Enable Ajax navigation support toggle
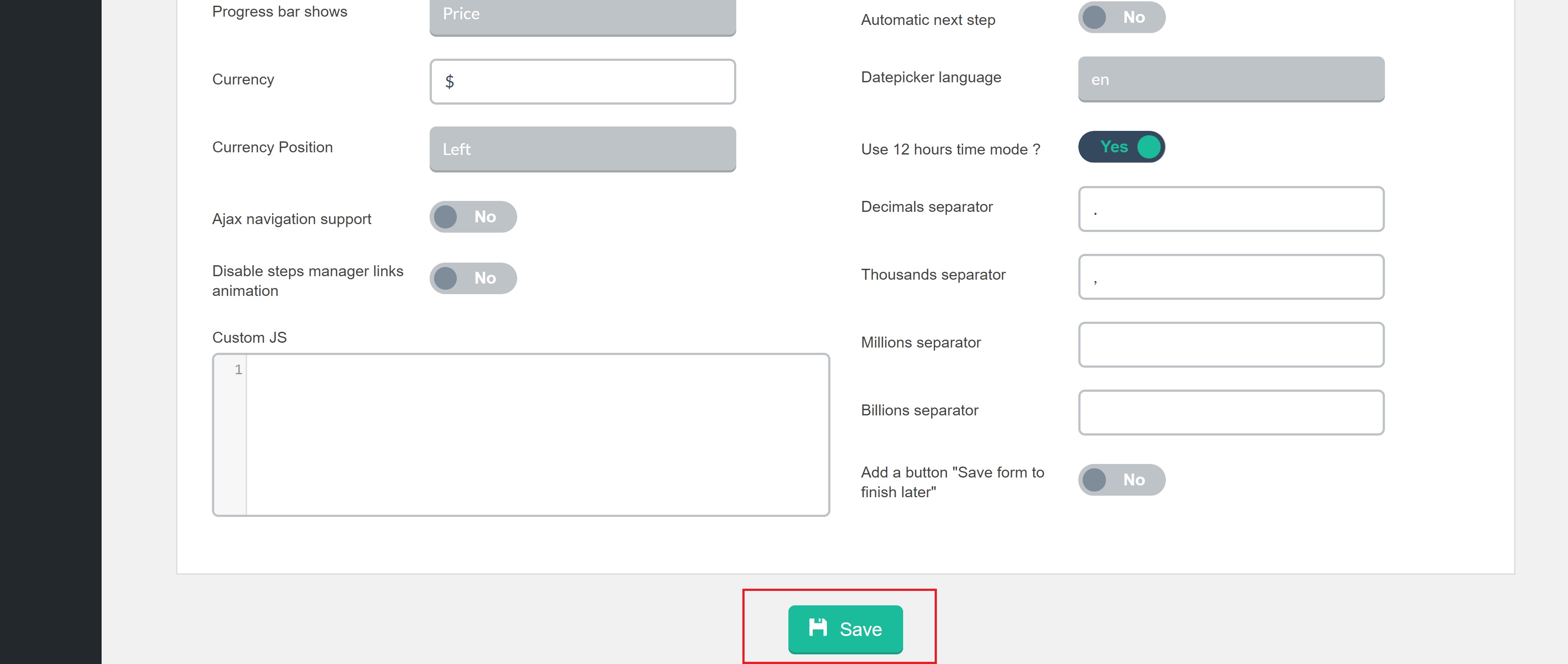The image size is (1568, 664). point(473,217)
